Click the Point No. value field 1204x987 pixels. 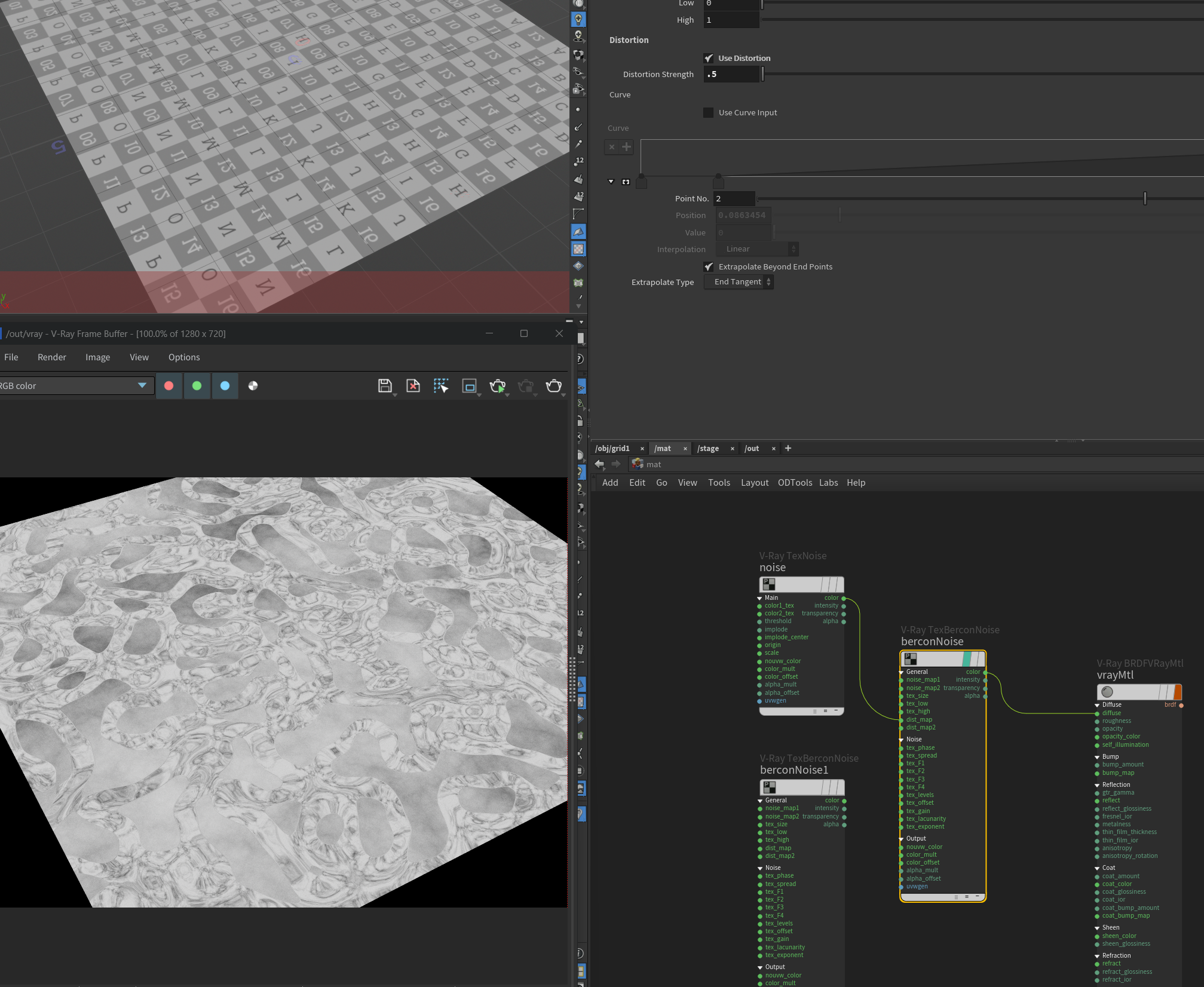pos(734,198)
